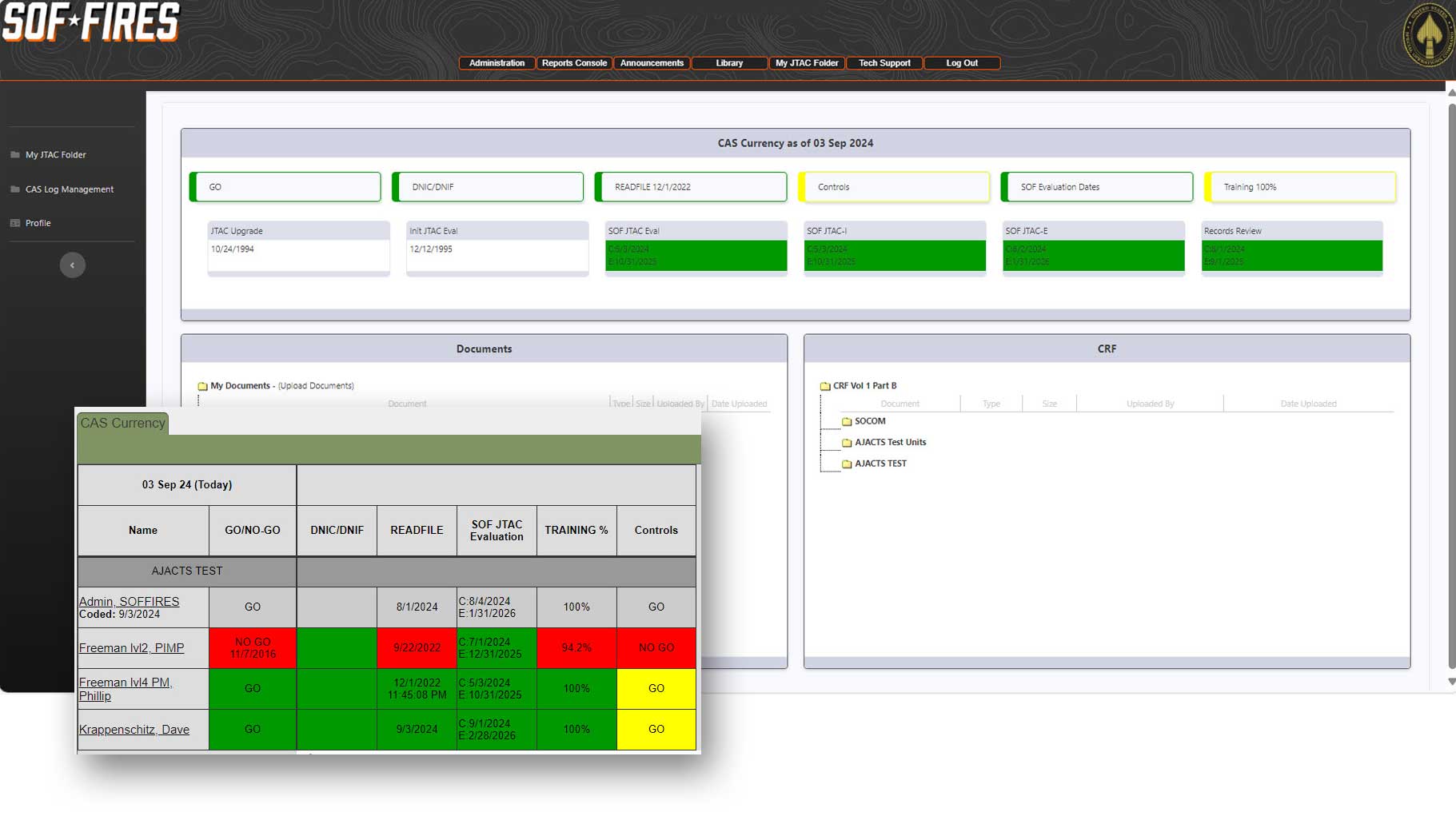This screenshot has width=1456, height=816.
Task: Click the 03 Sep 24 (Today) cell
Action: point(187,485)
